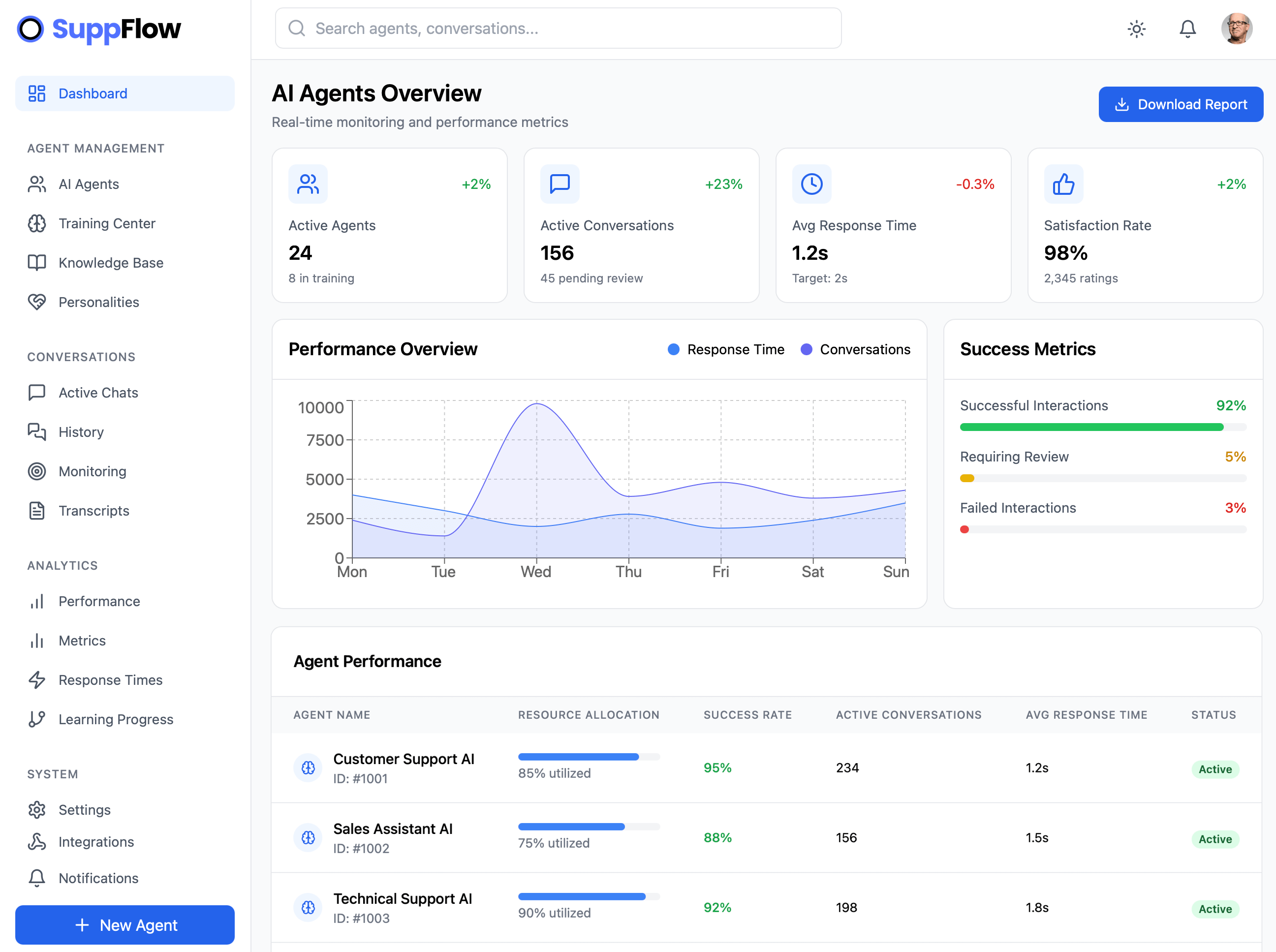
Task: Focus the Search agents, conversations field
Action: tap(558, 28)
